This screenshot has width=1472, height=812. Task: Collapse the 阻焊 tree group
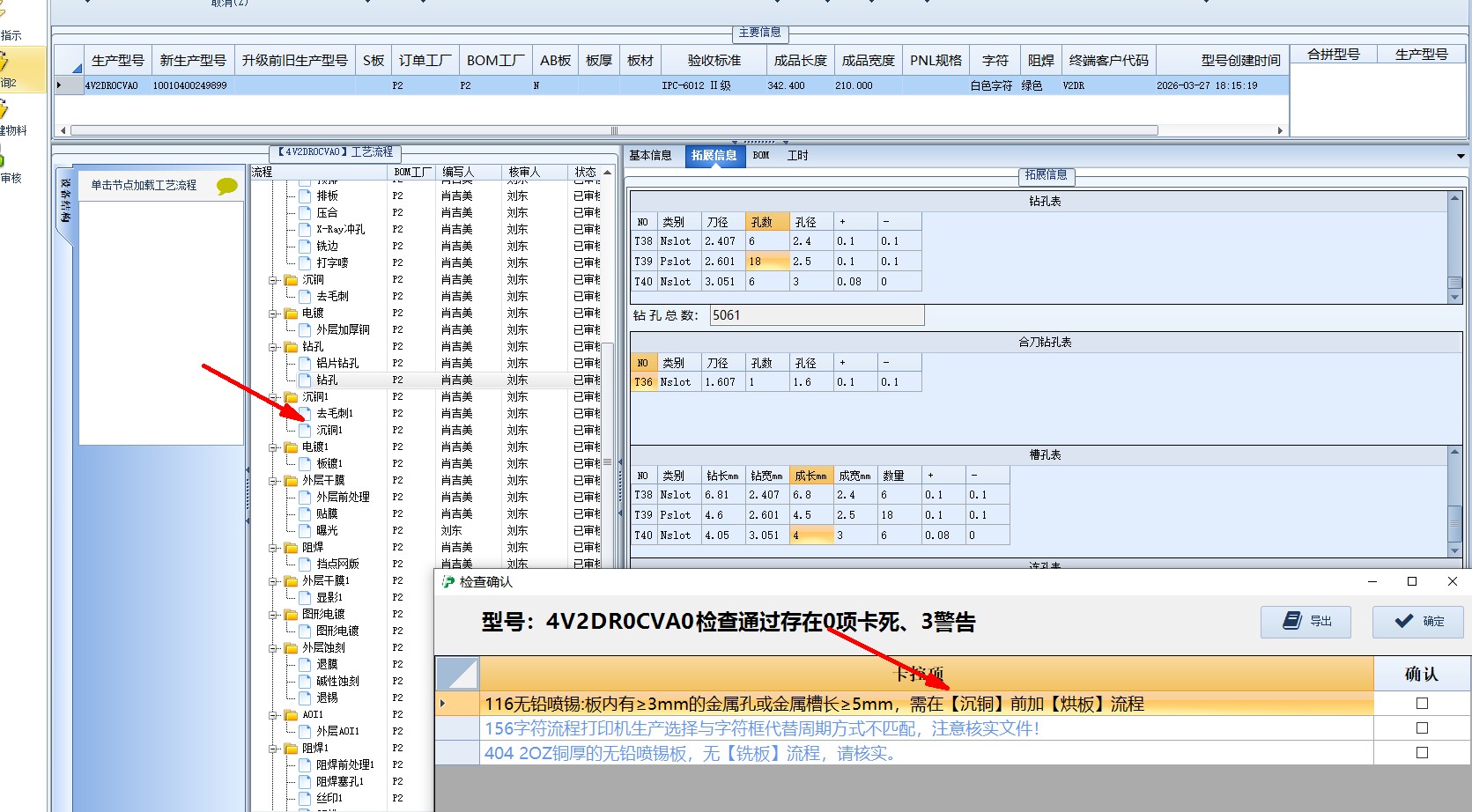pyautogui.click(x=274, y=548)
